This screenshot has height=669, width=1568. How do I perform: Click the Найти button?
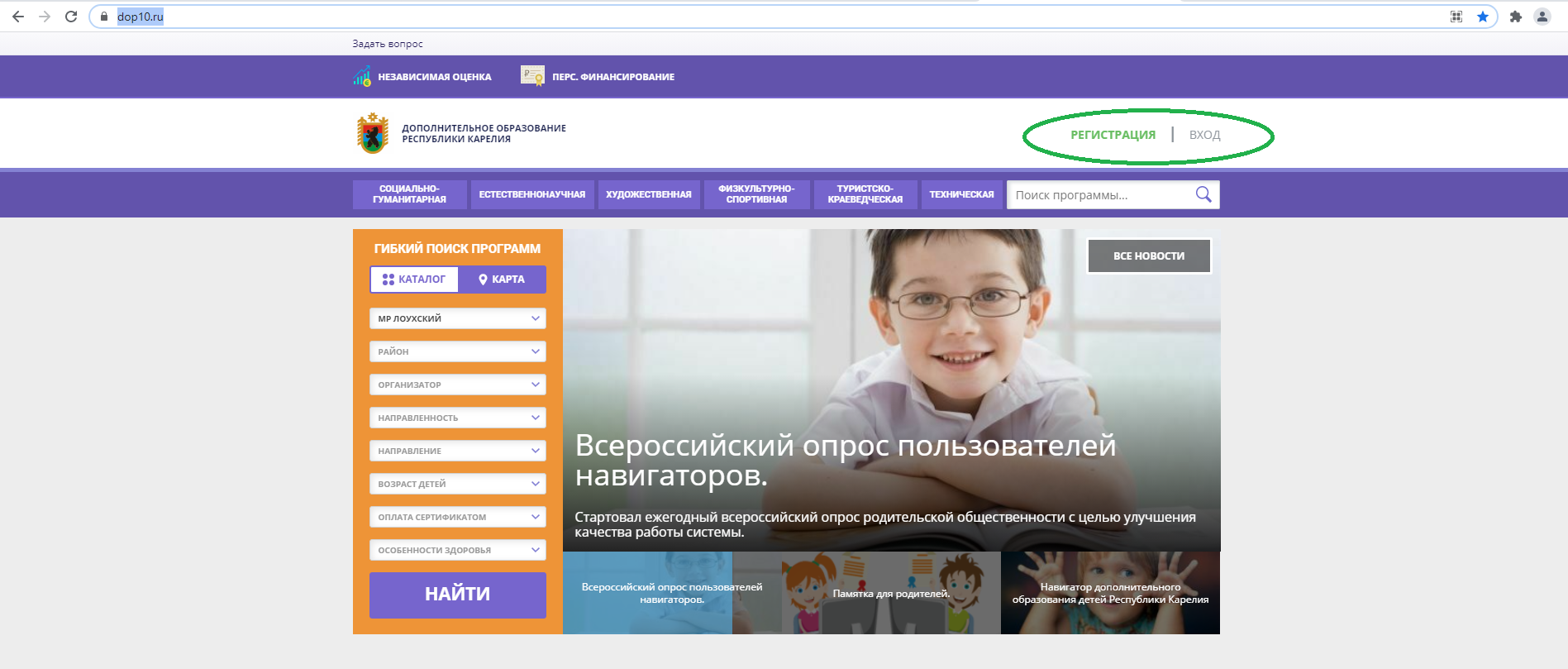coord(458,595)
